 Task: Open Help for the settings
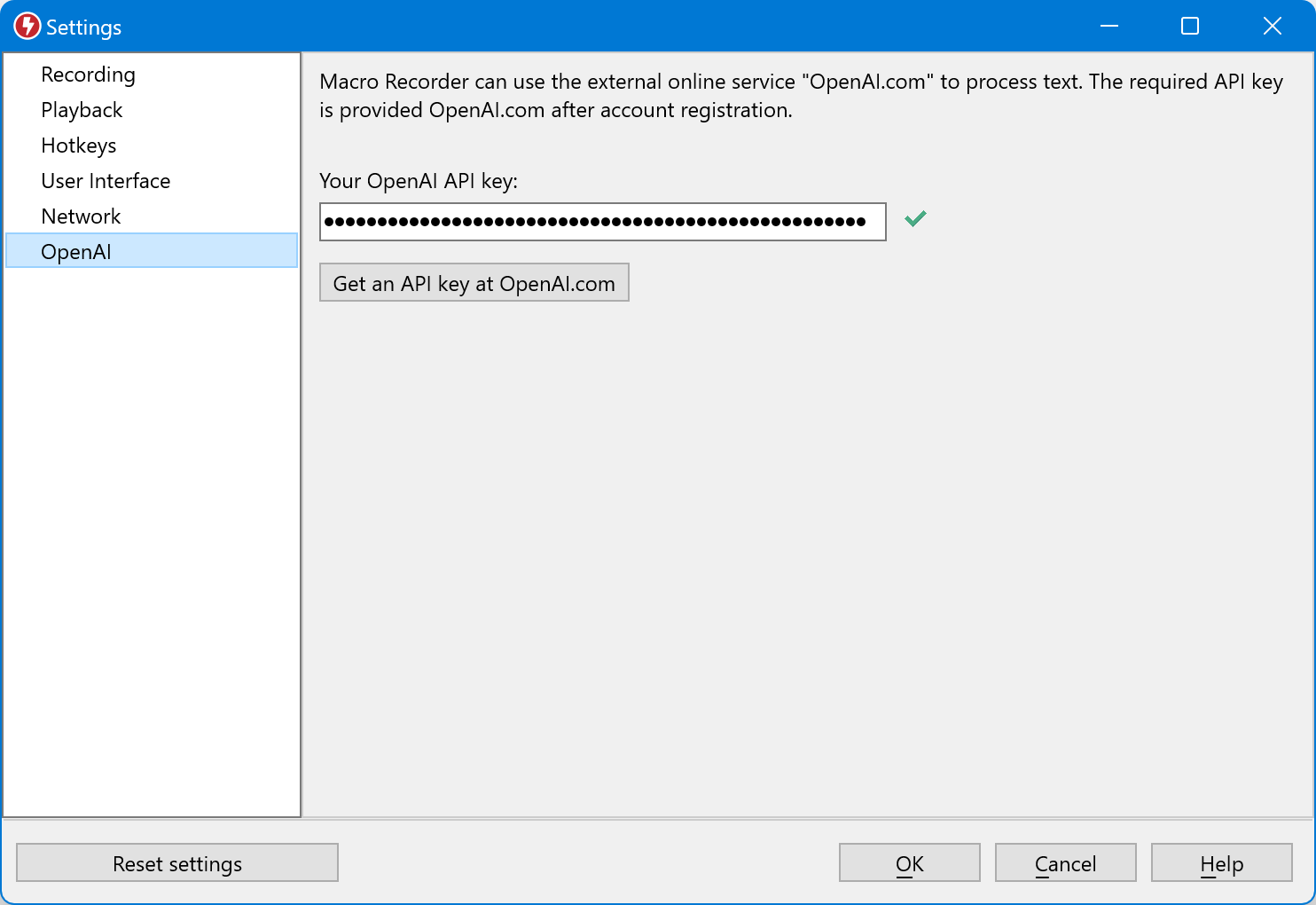(1222, 862)
